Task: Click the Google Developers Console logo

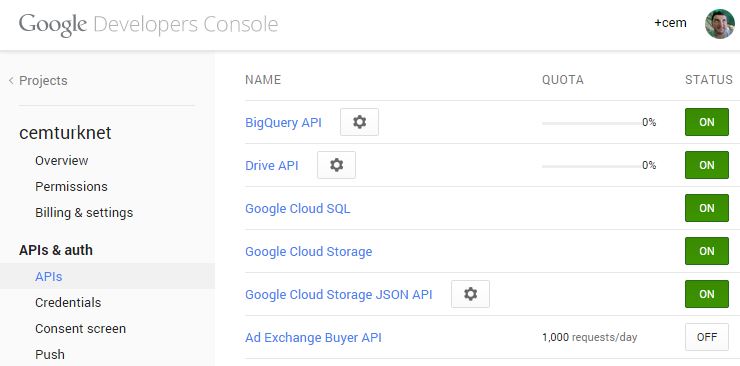Action: (x=148, y=24)
